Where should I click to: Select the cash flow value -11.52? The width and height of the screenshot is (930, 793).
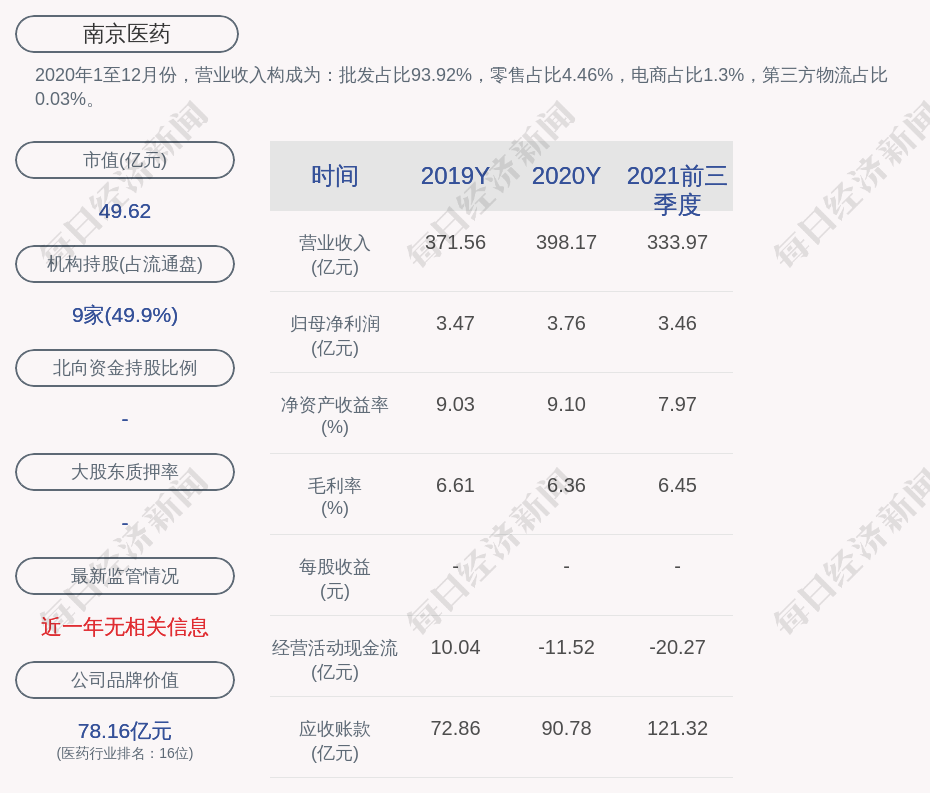tap(566, 647)
